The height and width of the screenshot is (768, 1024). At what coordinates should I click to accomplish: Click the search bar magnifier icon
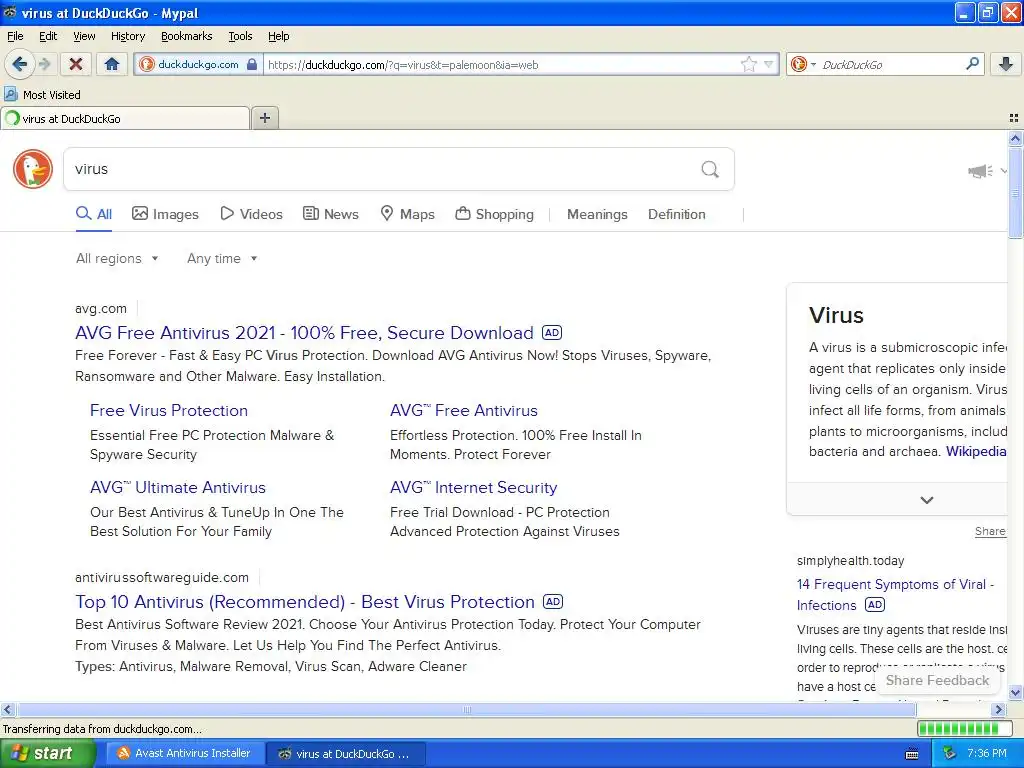point(972,64)
